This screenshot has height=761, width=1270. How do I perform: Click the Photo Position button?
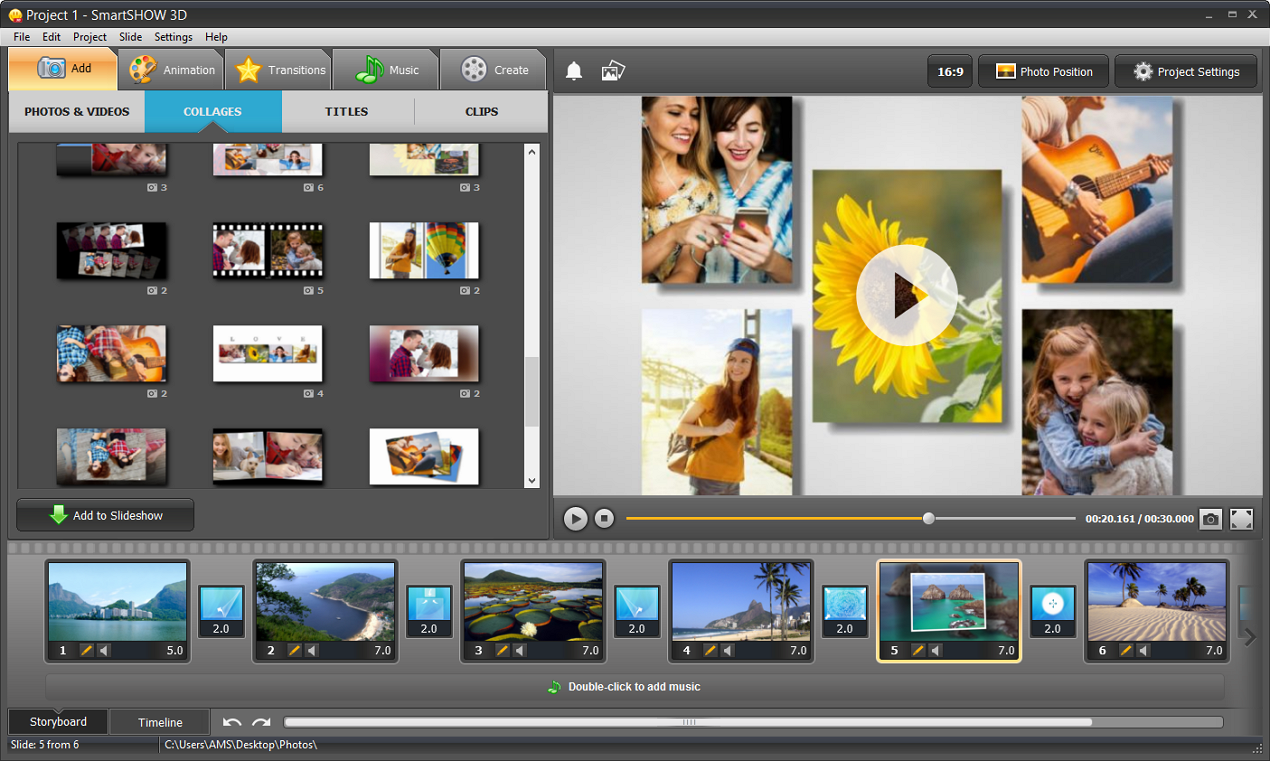pyautogui.click(x=1043, y=71)
